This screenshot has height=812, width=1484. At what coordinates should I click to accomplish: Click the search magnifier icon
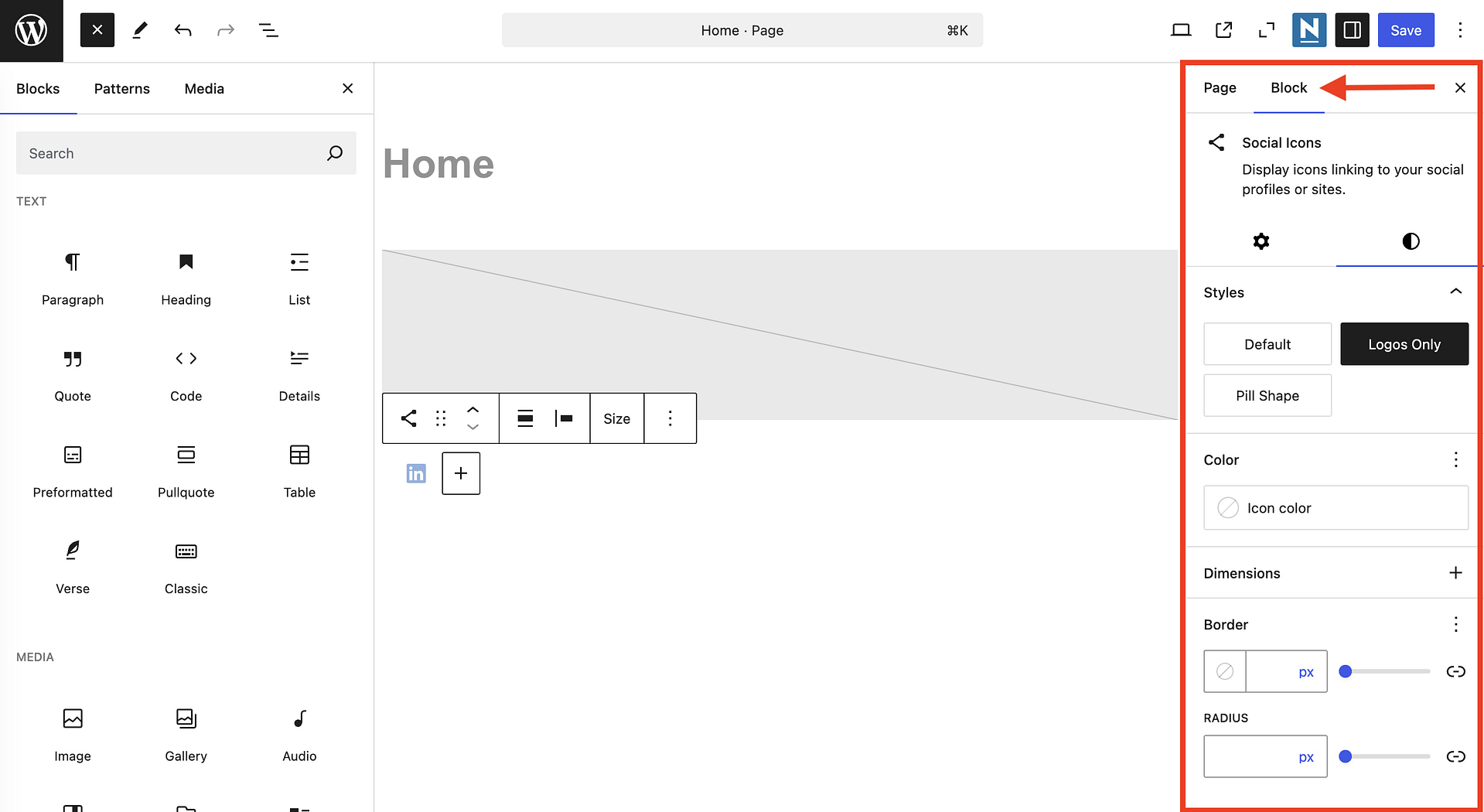(x=335, y=153)
